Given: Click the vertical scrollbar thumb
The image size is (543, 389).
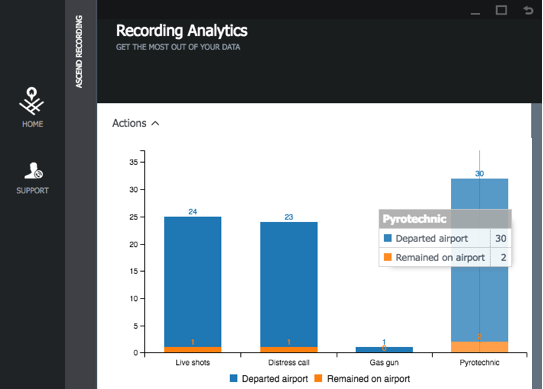Looking at the screenshot, I should point(536,121).
